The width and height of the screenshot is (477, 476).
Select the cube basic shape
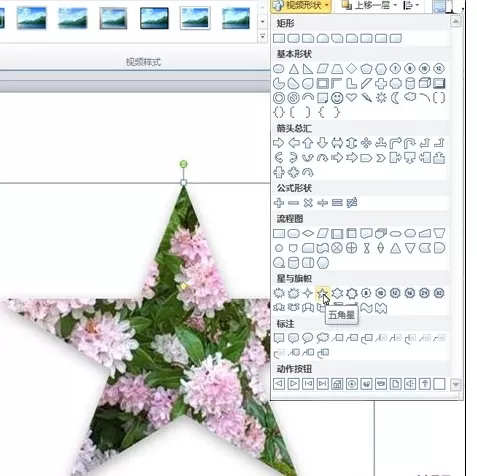pyautogui.click(x=424, y=83)
